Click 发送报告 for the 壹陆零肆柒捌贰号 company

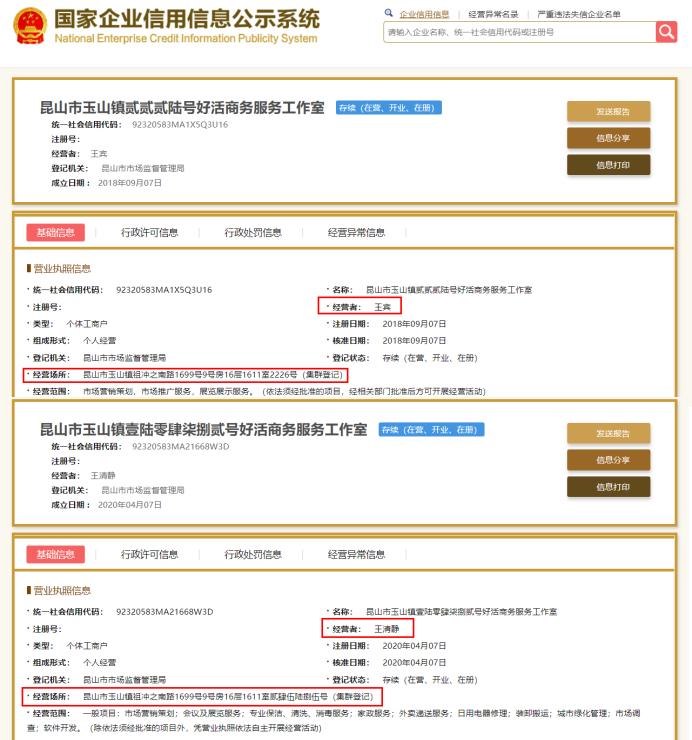[608, 433]
